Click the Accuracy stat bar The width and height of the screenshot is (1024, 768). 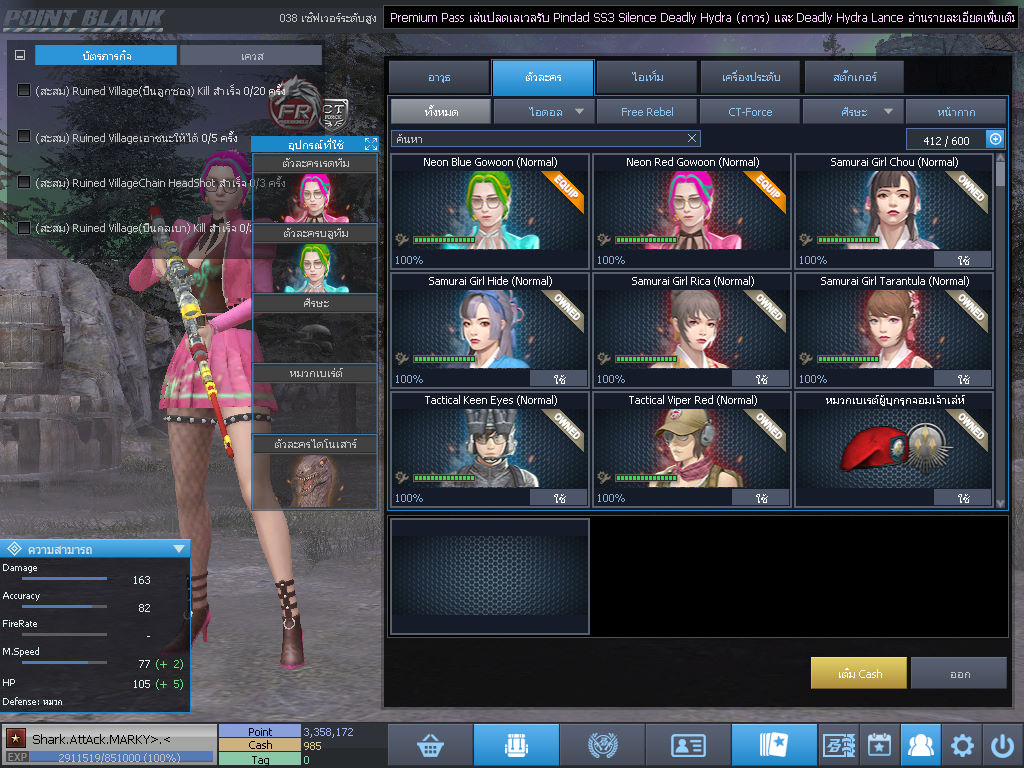tap(64, 607)
